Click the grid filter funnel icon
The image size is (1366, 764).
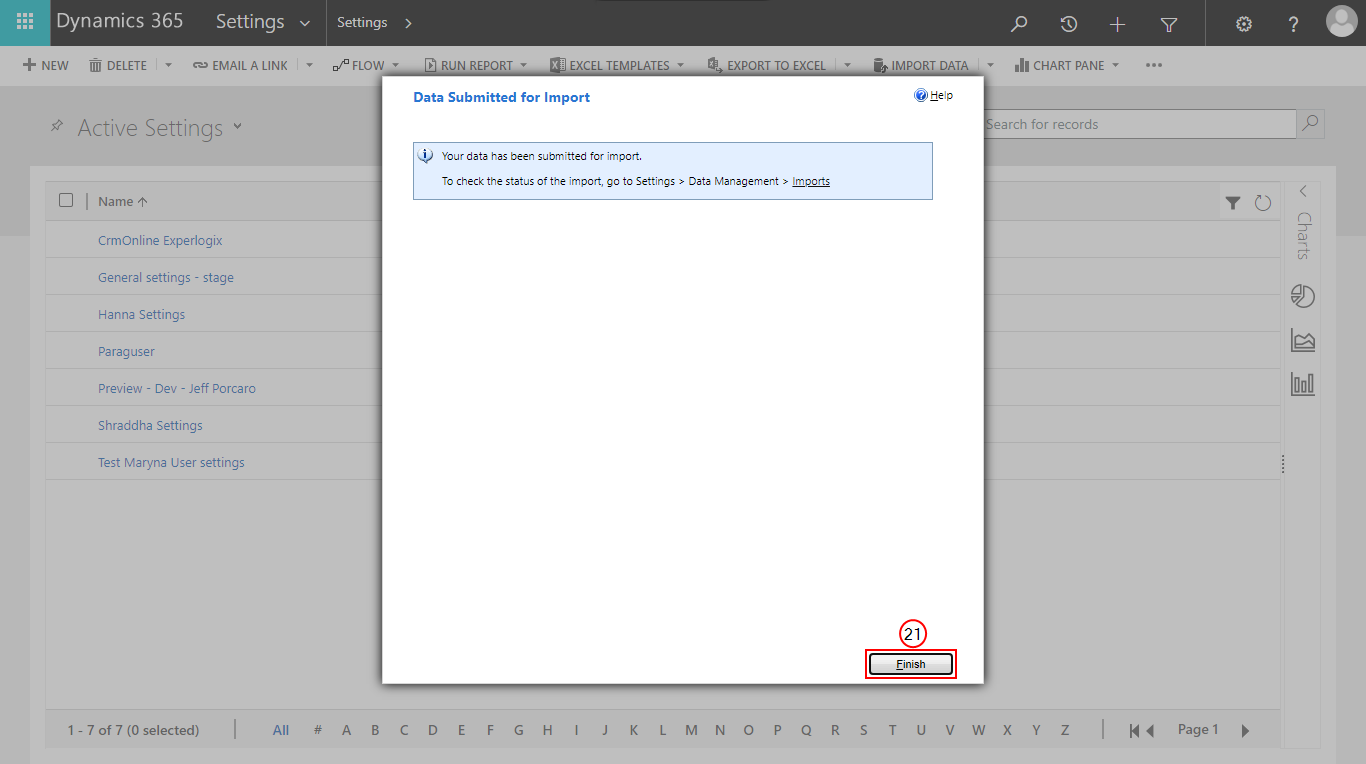click(x=1233, y=203)
